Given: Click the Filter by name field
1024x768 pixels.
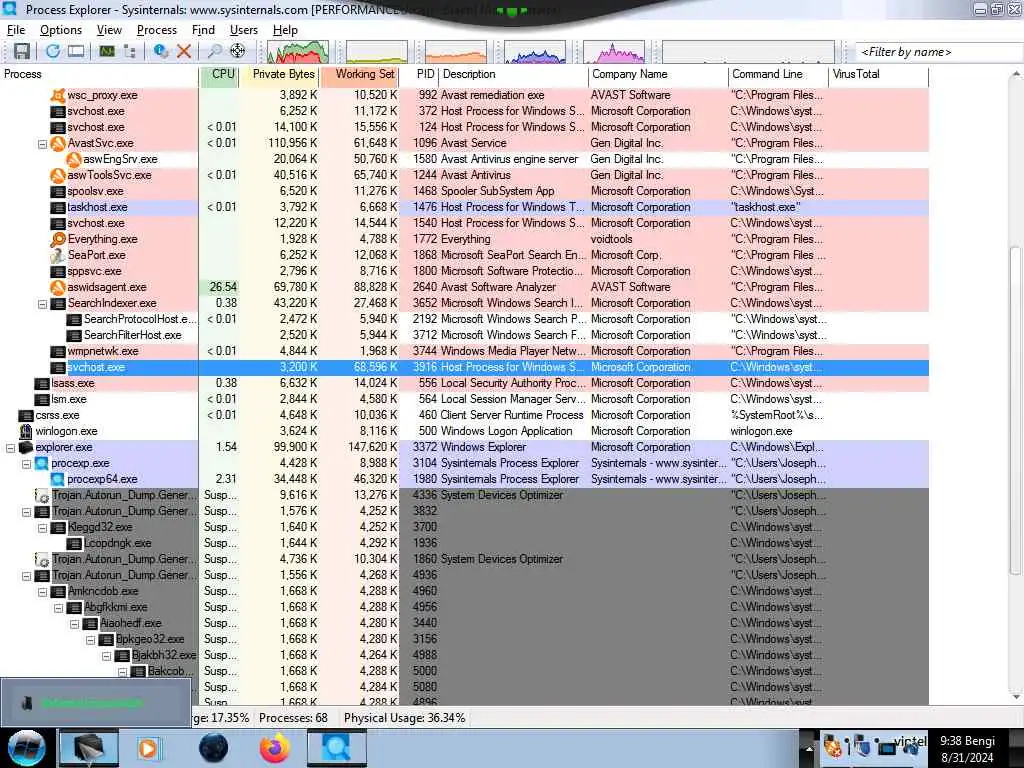Looking at the screenshot, I should (938, 52).
